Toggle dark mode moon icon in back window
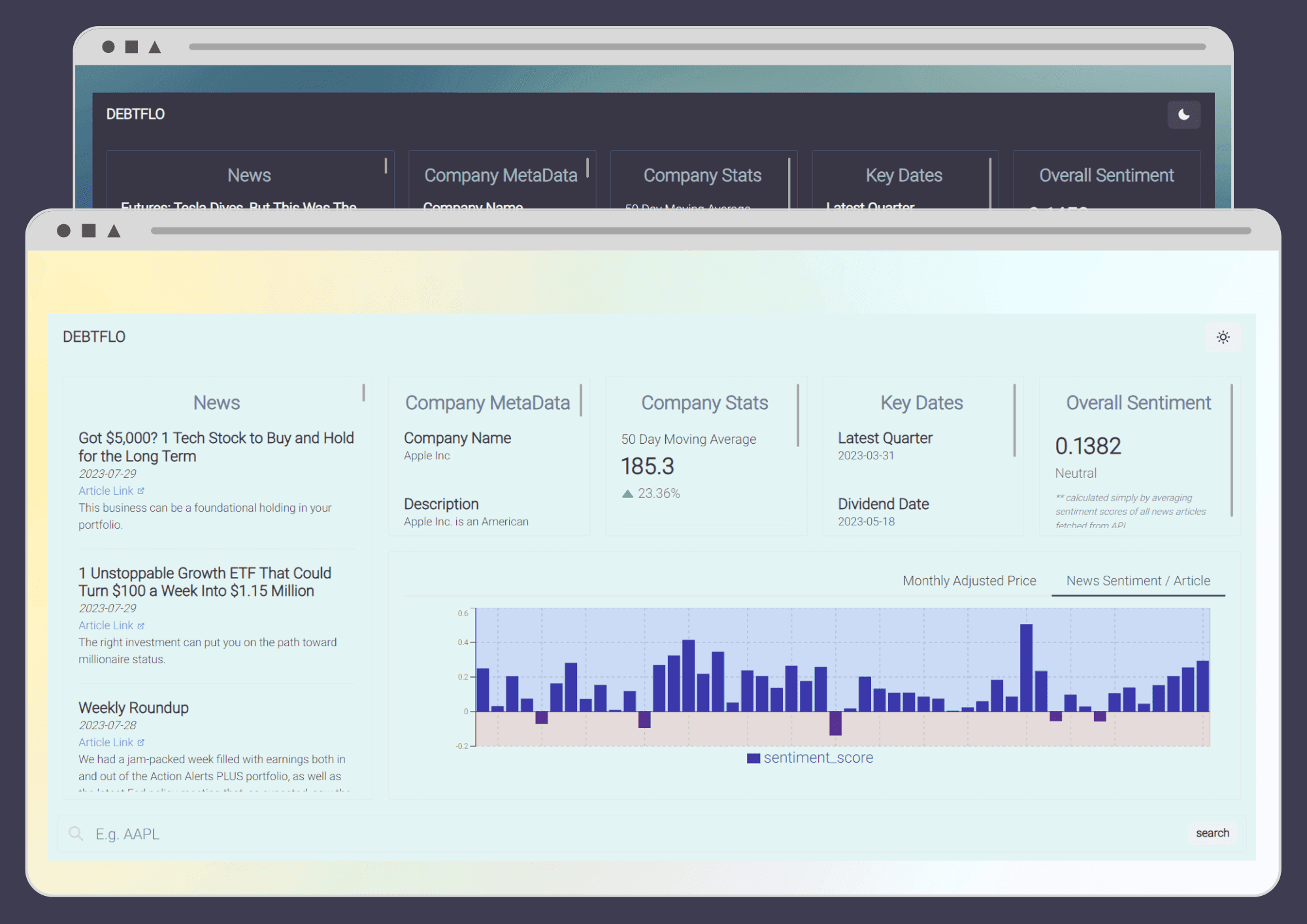Image resolution: width=1307 pixels, height=924 pixels. 1183,115
